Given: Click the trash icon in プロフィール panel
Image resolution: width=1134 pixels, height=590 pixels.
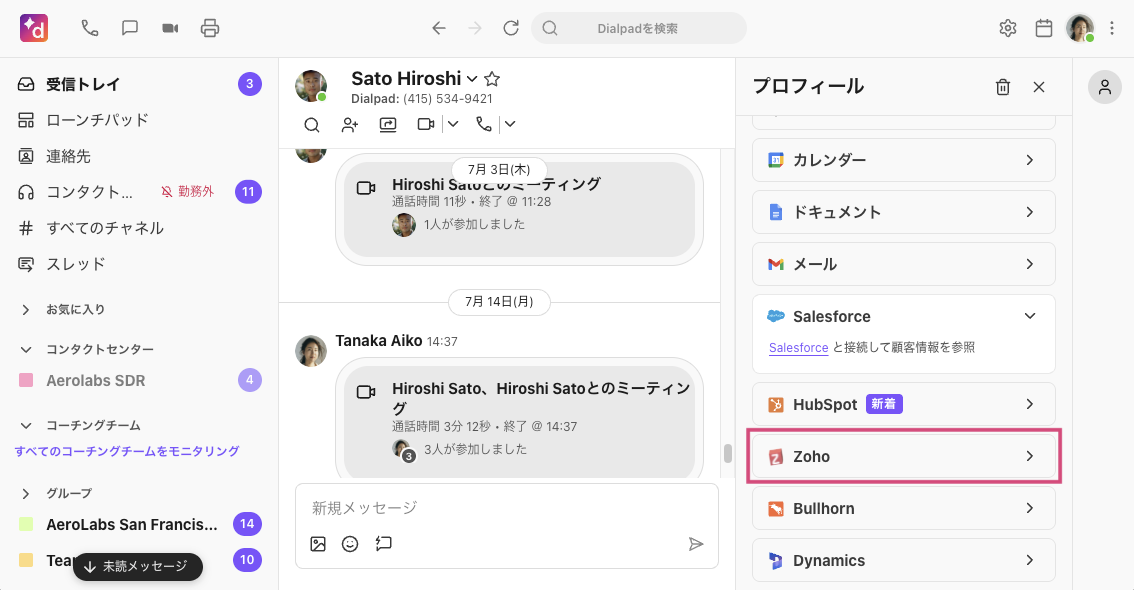Looking at the screenshot, I should 1003,87.
